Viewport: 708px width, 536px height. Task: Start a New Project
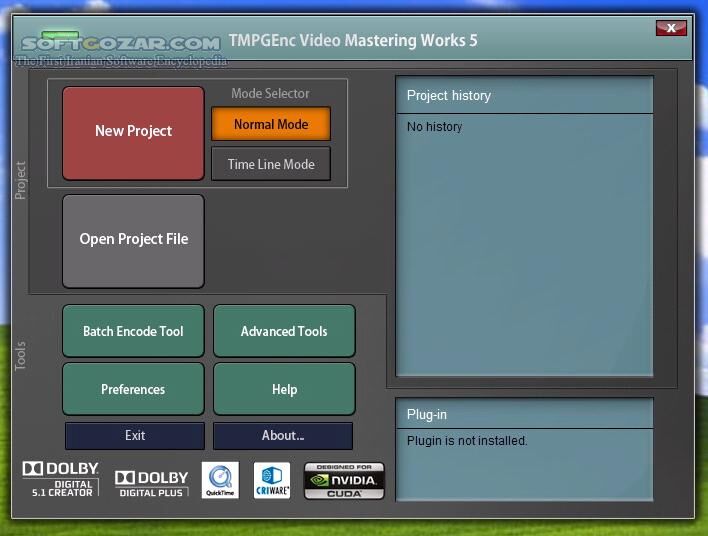(x=133, y=133)
